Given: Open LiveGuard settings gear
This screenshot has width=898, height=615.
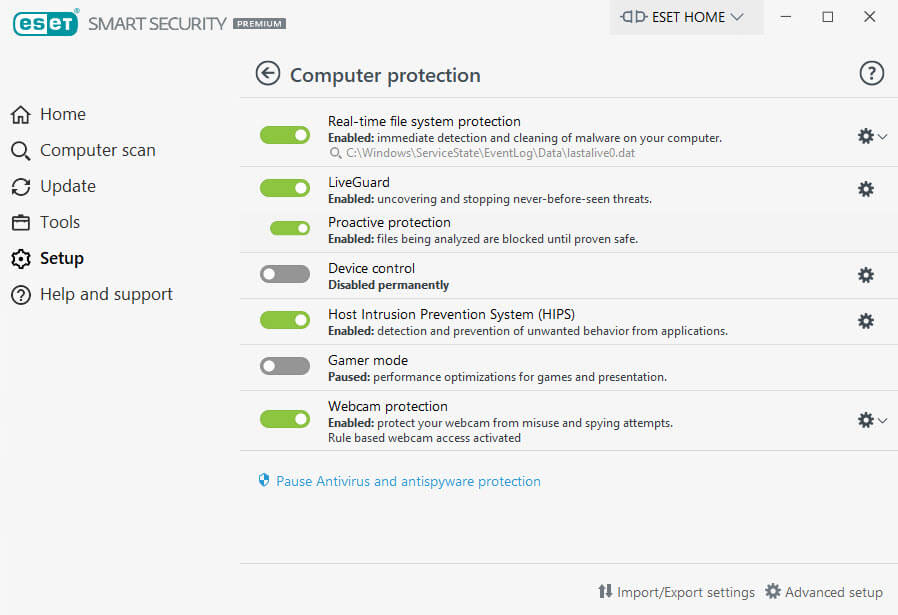Looking at the screenshot, I should coord(865,189).
